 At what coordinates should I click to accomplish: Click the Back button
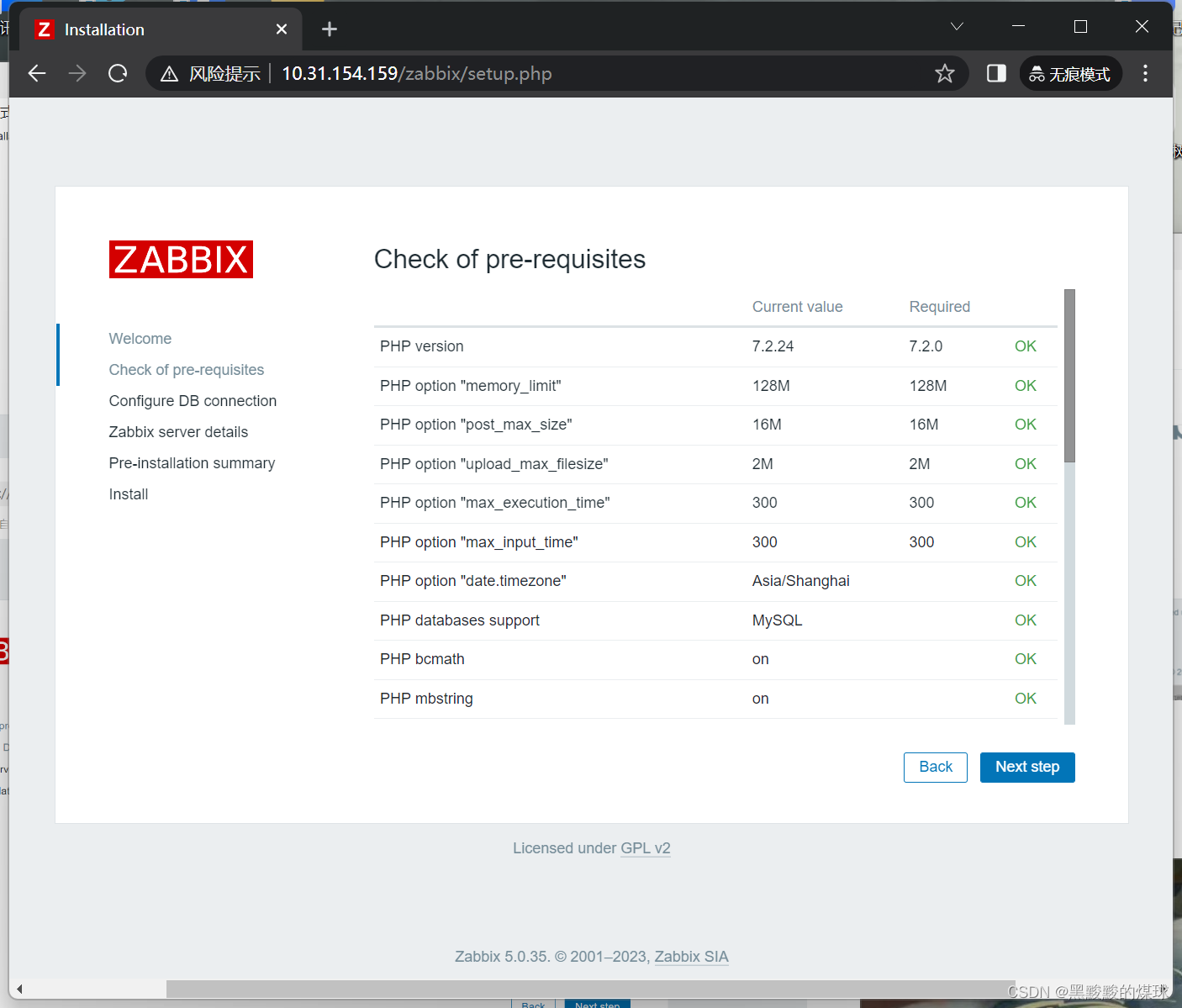tap(935, 767)
